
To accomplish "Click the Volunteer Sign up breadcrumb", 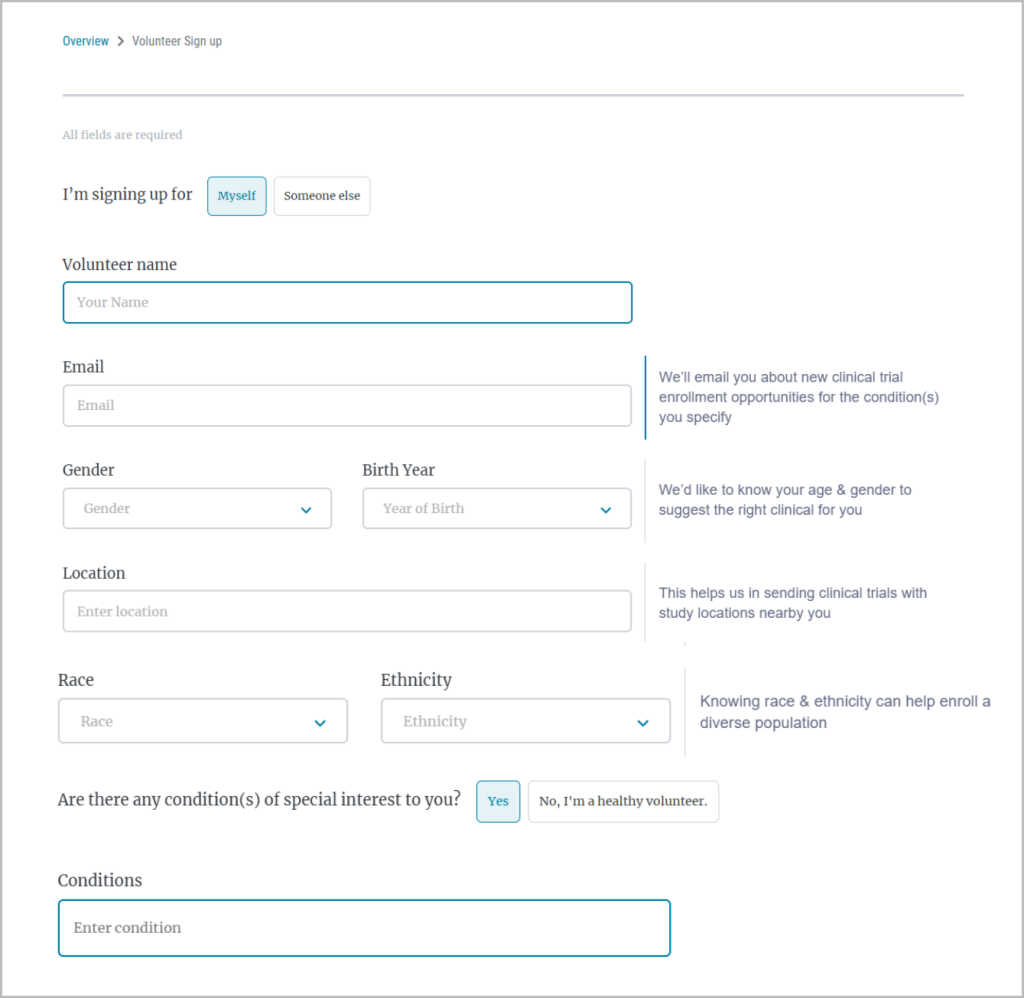I will (x=177, y=42).
